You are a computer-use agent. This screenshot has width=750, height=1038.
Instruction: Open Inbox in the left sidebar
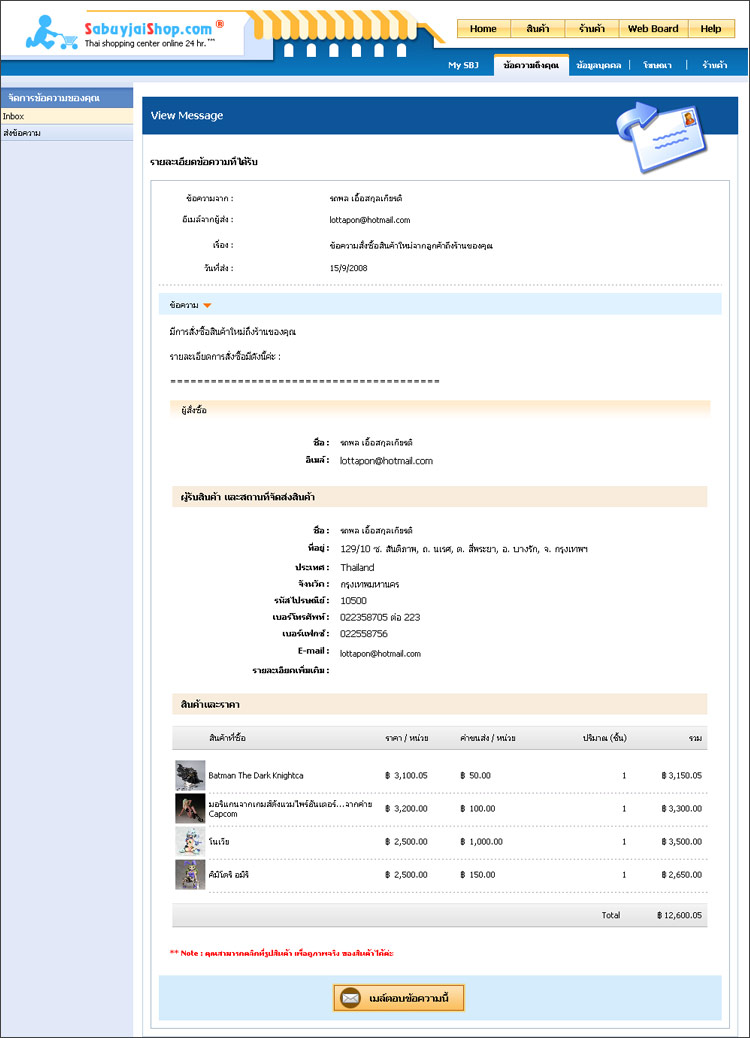pyautogui.click(x=13, y=117)
